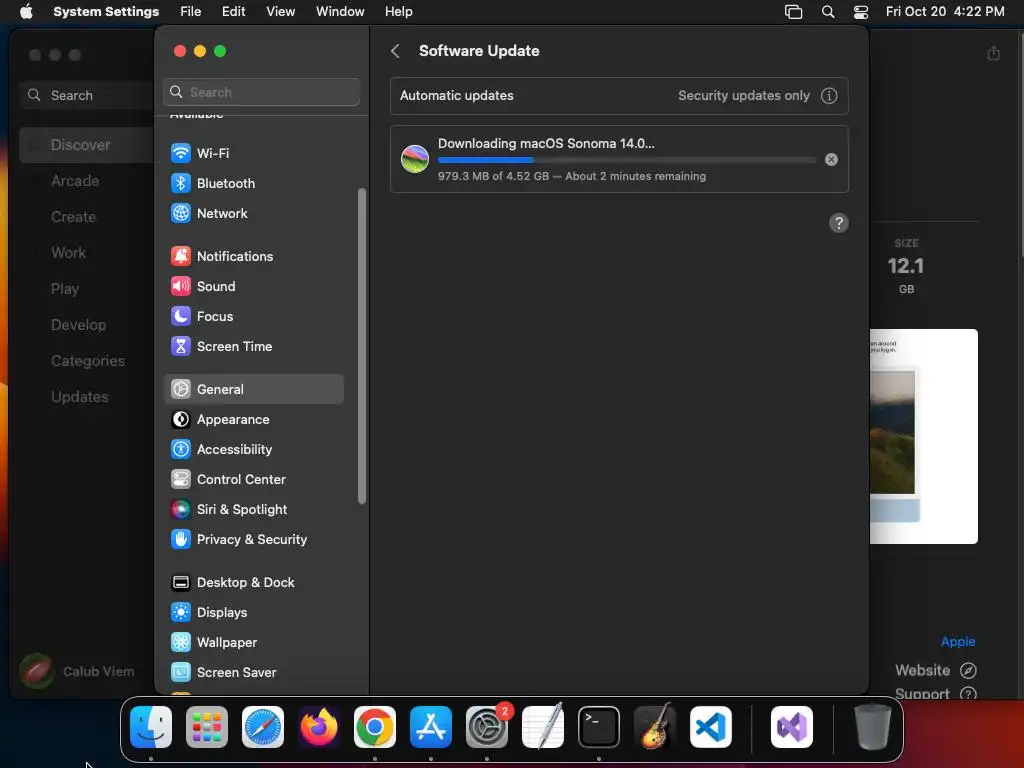This screenshot has width=1024, height=768.
Task: Open the Window menu
Action: [340, 12]
